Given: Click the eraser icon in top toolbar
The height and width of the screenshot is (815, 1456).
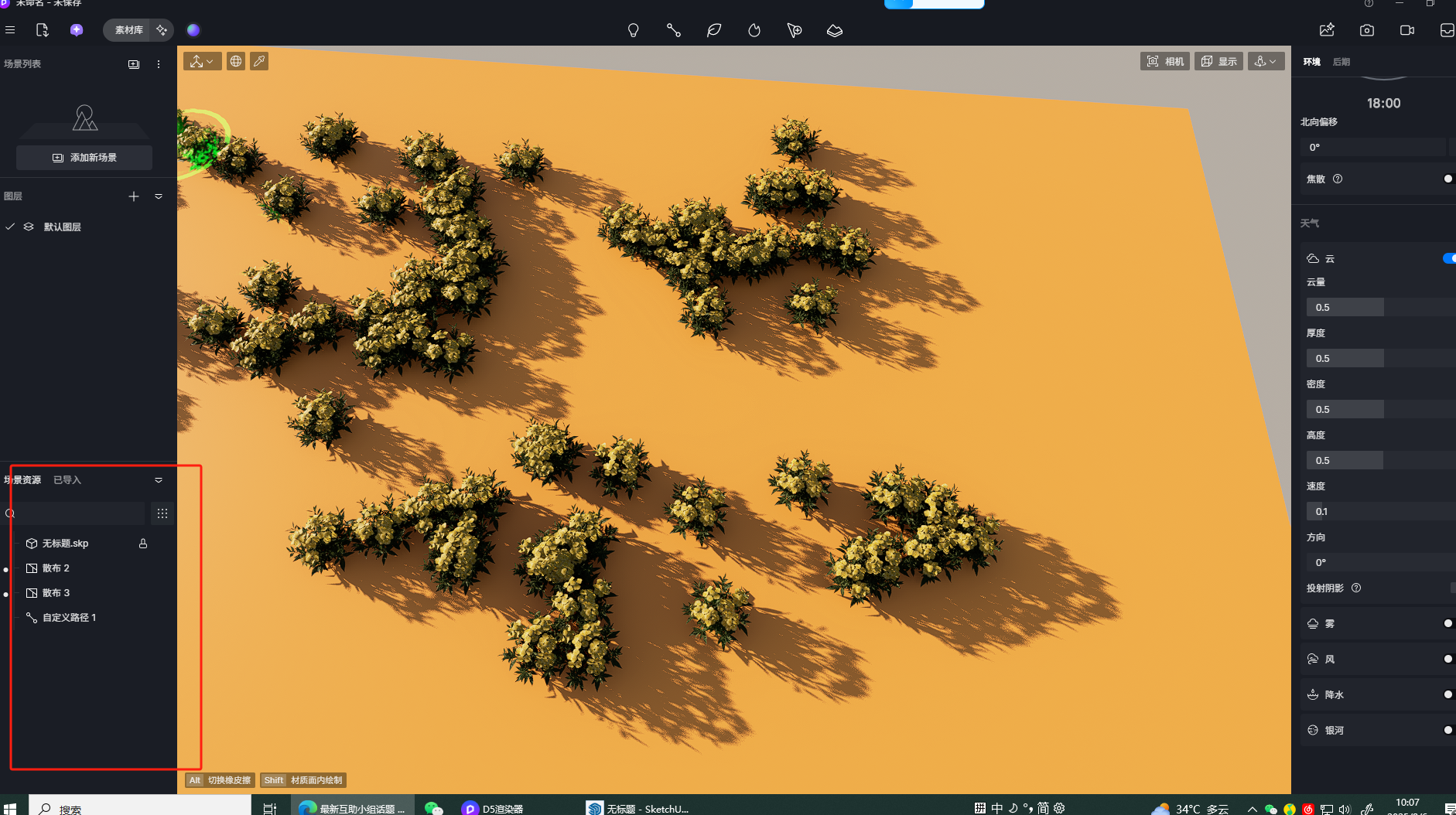Looking at the screenshot, I should pyautogui.click(x=834, y=30).
